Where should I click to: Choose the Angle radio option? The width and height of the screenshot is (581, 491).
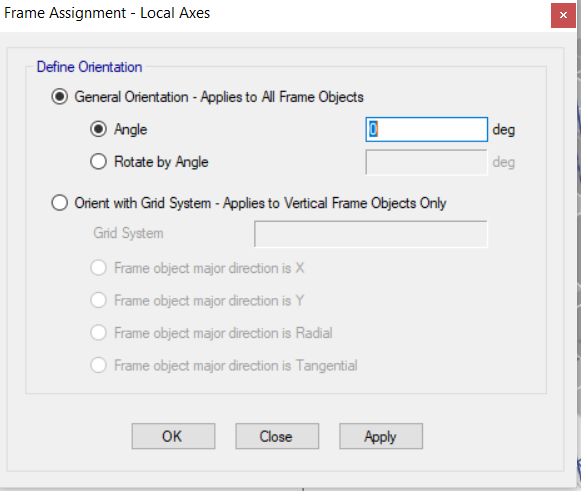[x=99, y=129]
